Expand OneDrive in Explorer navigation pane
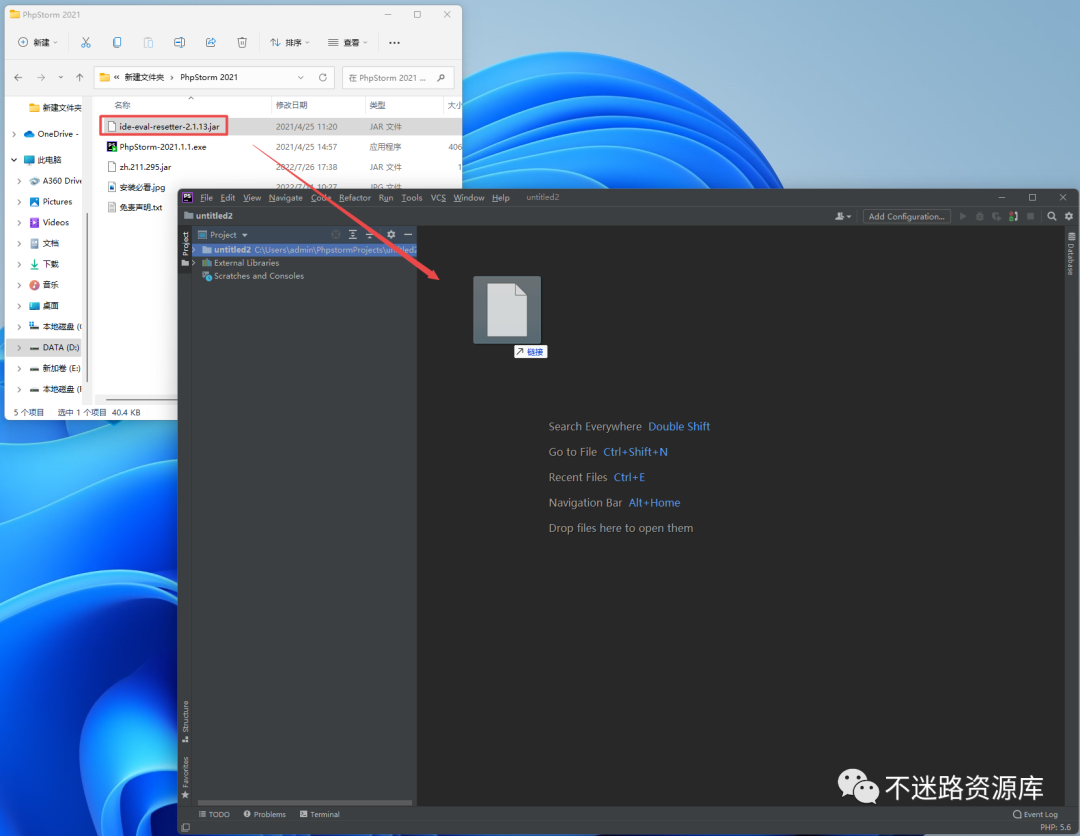Image resolution: width=1080 pixels, height=836 pixels. (x=14, y=134)
